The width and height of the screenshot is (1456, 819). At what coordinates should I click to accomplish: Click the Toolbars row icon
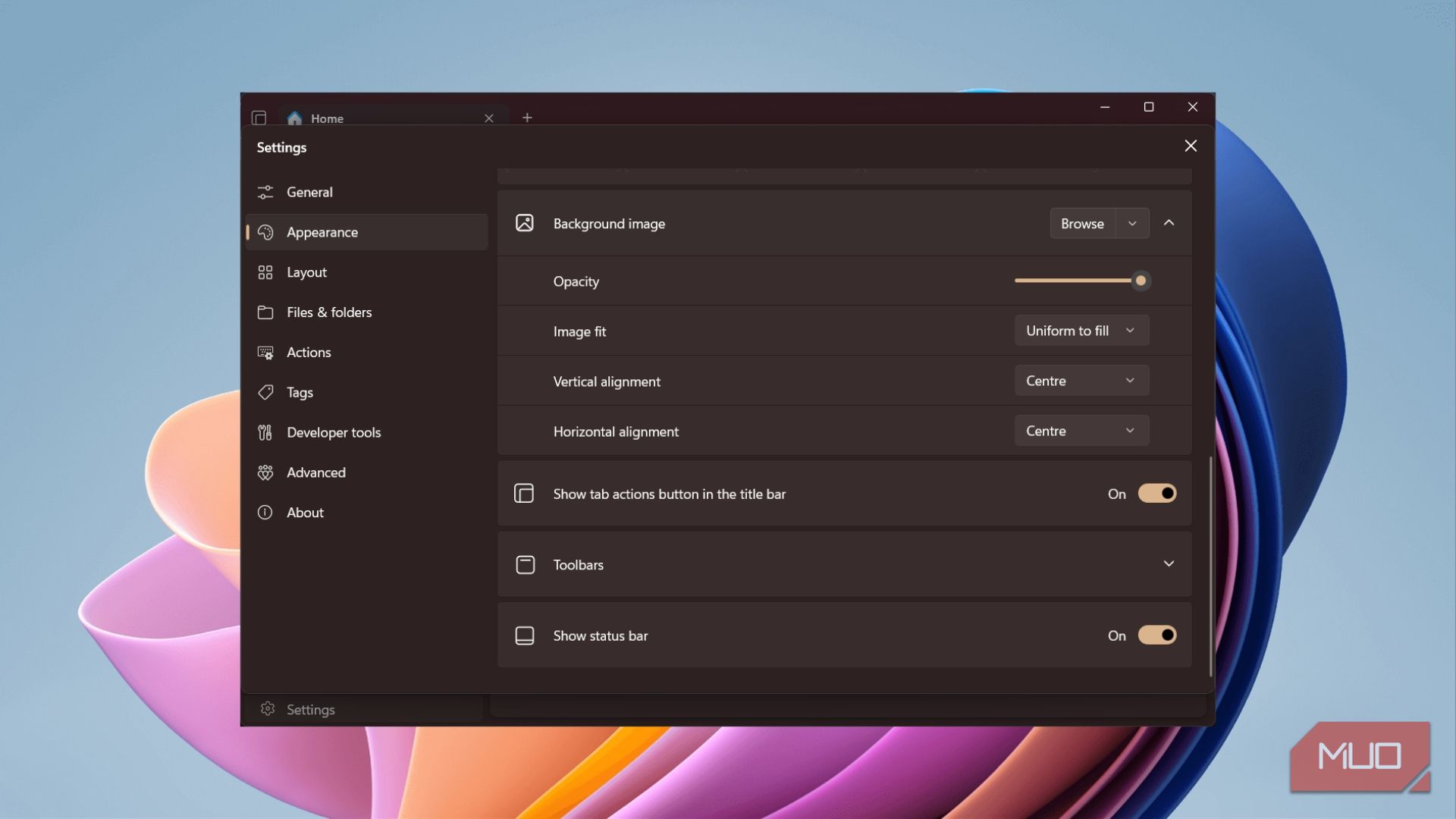pyautogui.click(x=525, y=565)
